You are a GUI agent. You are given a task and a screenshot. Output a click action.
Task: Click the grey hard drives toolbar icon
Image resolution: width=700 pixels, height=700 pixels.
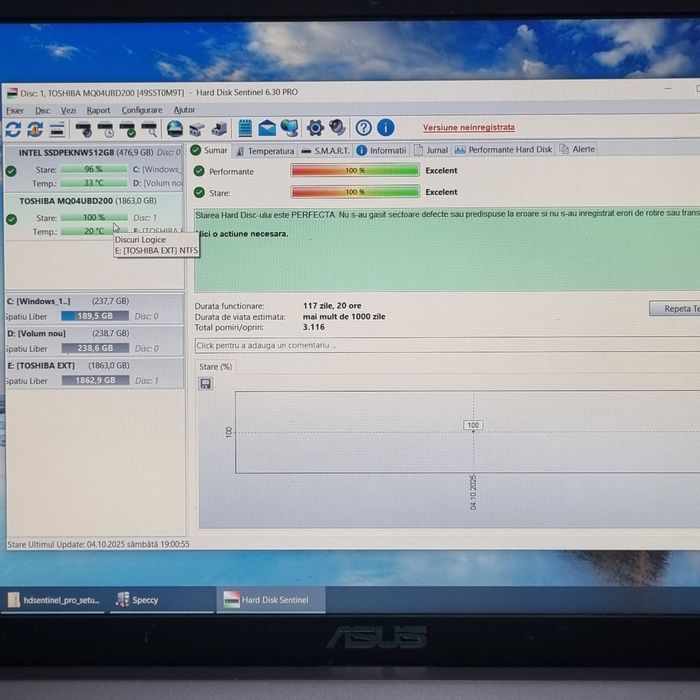click(196, 129)
